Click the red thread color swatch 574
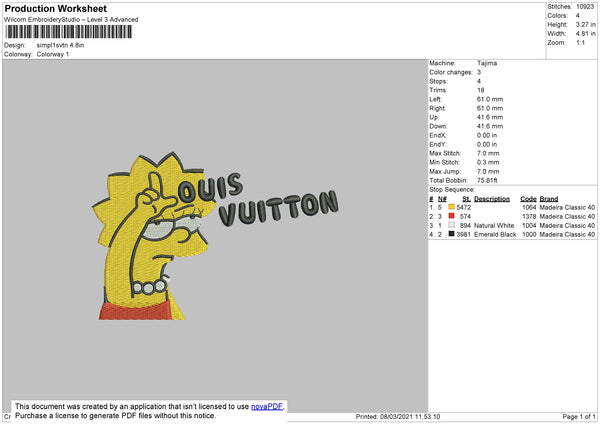Image resolution: width=600 pixels, height=424 pixels. 452,216
